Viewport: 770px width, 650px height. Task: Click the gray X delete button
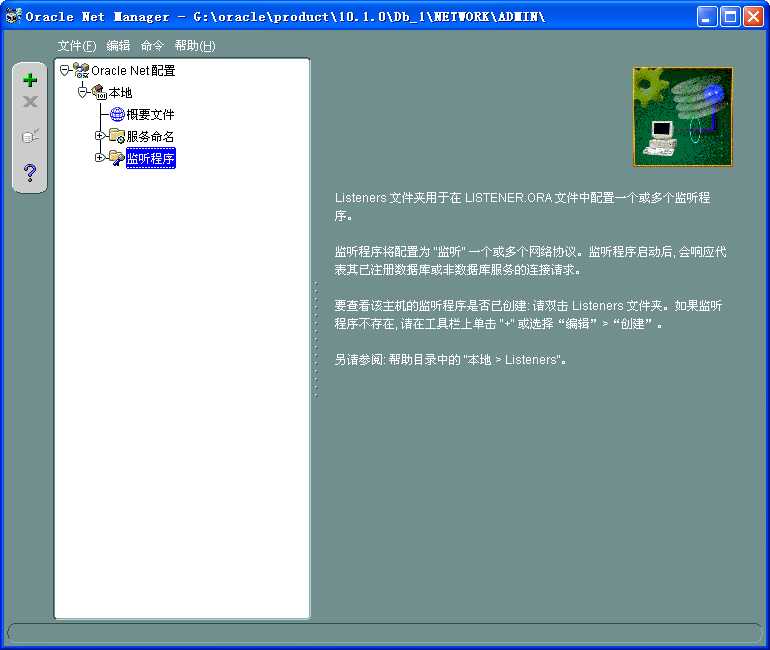click(30, 102)
